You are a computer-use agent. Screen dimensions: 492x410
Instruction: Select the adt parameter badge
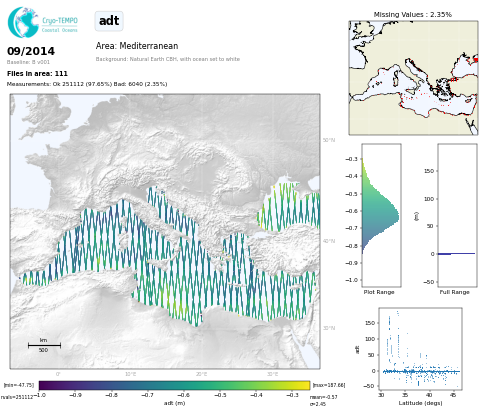coord(109,21)
